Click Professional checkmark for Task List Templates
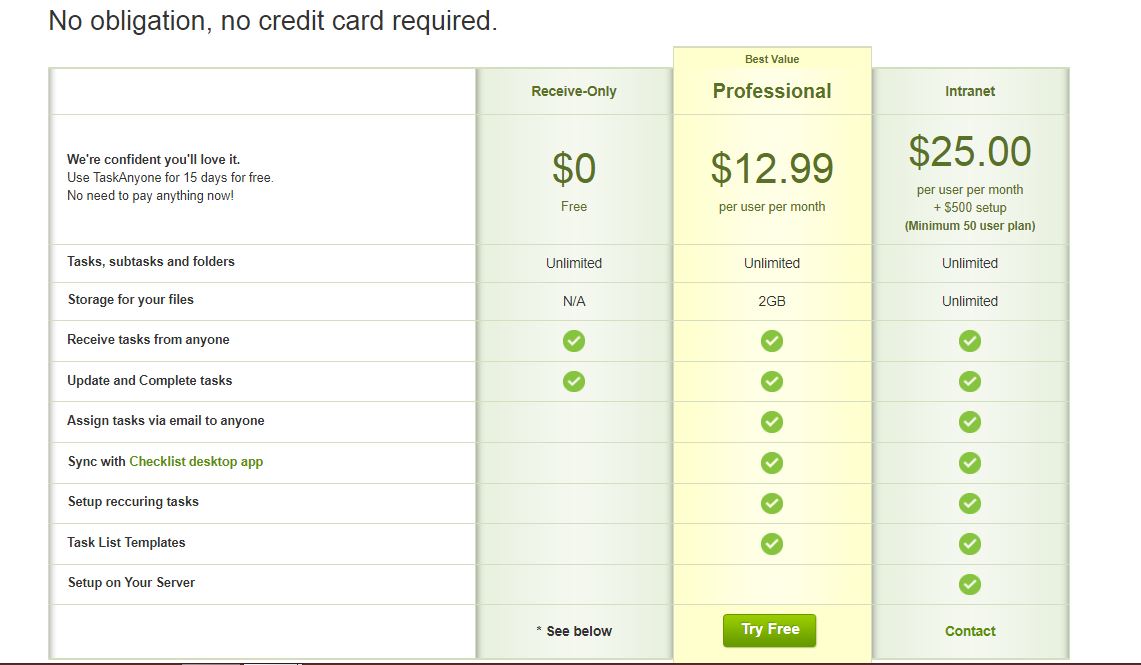The image size is (1141, 665). click(x=772, y=544)
